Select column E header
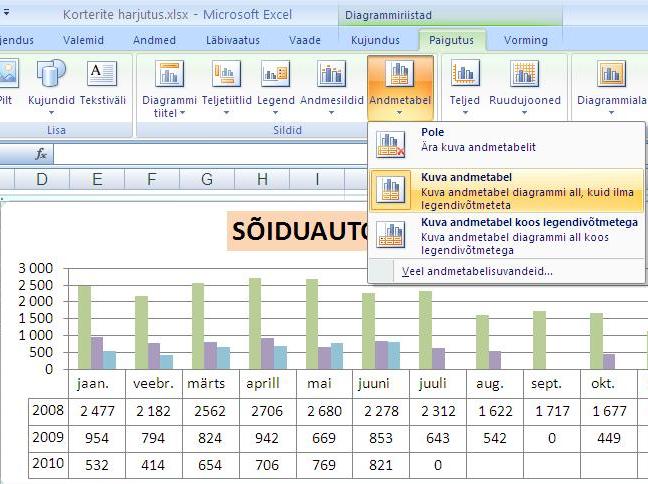This screenshot has width=648, height=484. 97,179
